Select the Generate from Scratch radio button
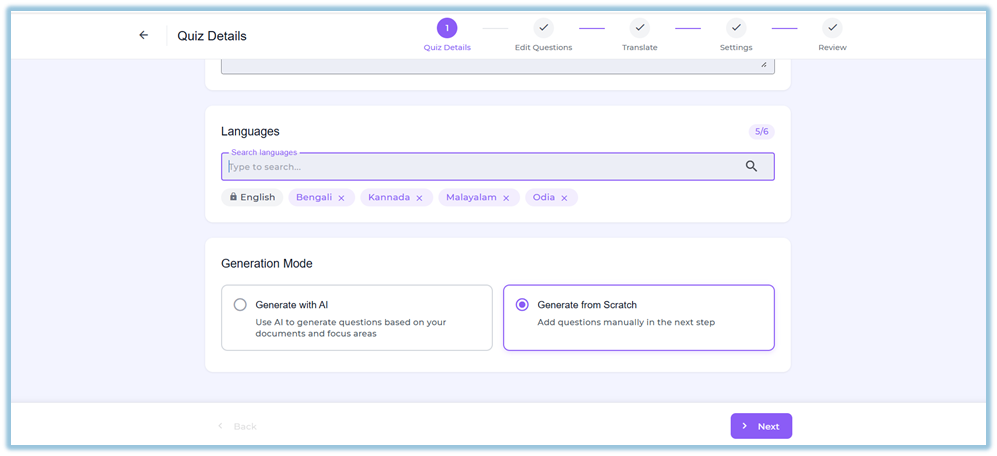The image size is (997, 456). click(x=522, y=305)
